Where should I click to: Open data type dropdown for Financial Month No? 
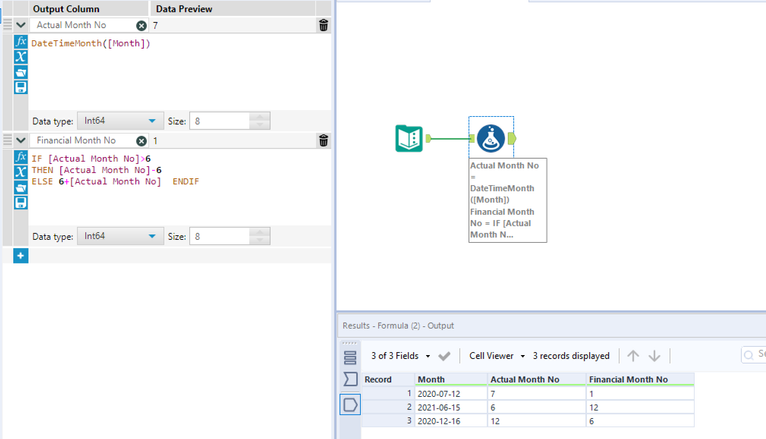120,236
